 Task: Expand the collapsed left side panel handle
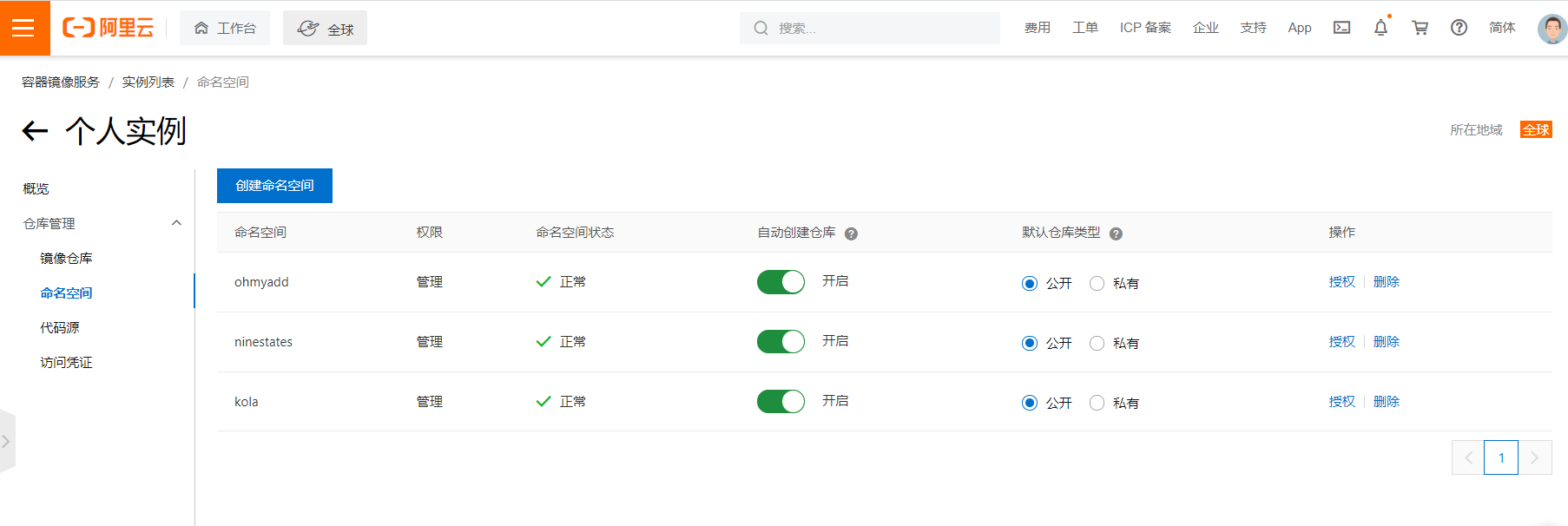click(x=7, y=441)
